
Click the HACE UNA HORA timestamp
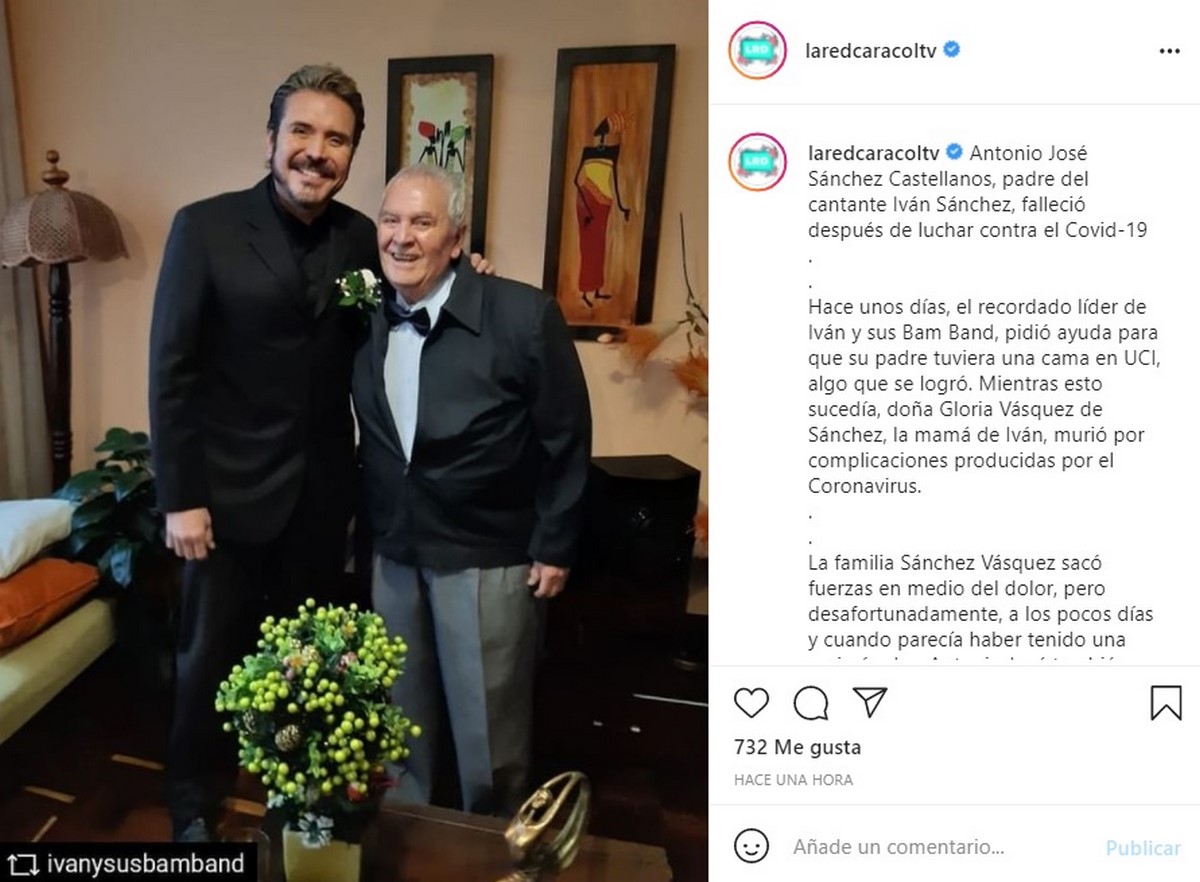(793, 779)
